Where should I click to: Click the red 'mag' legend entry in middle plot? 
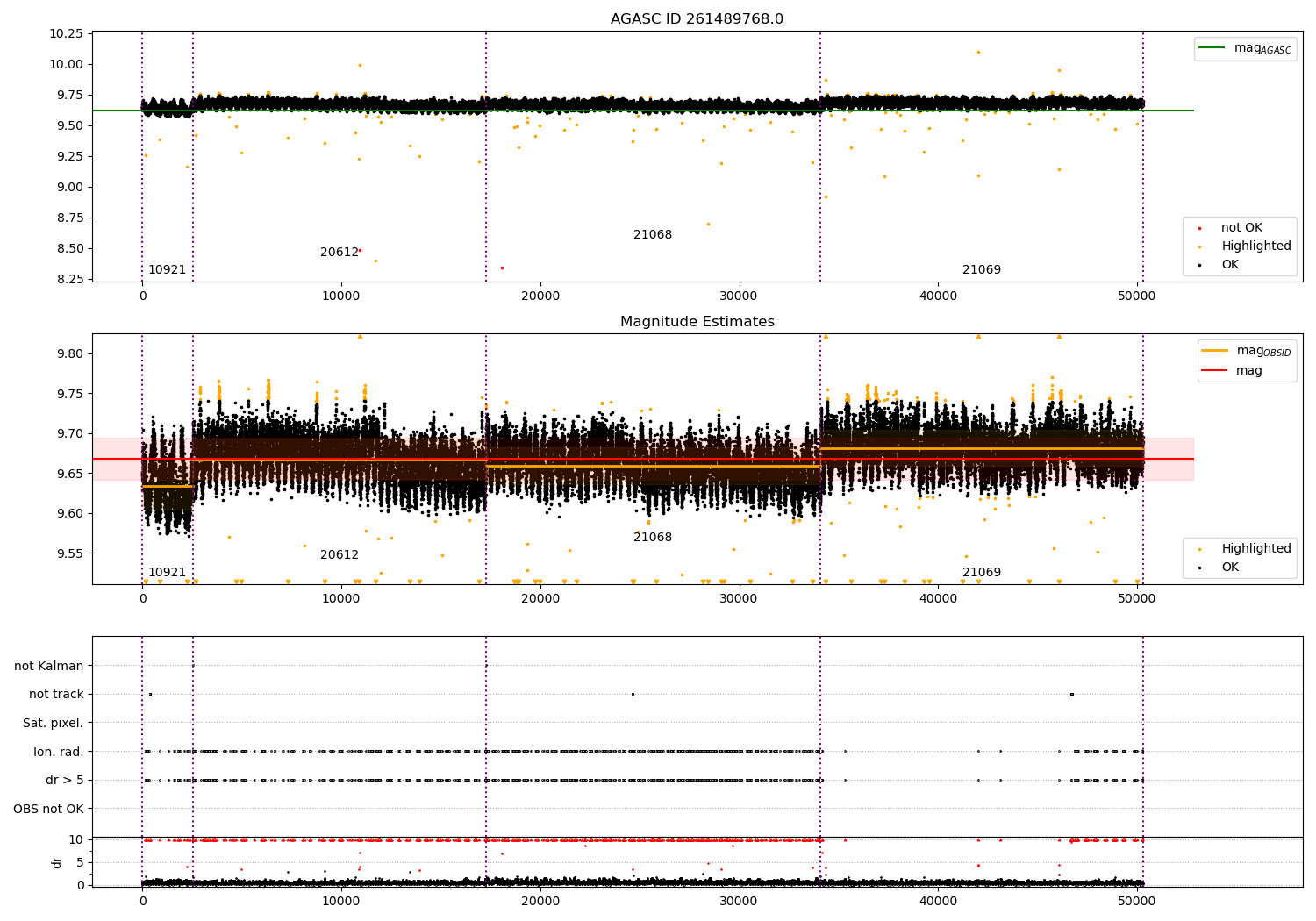[x=1232, y=371]
